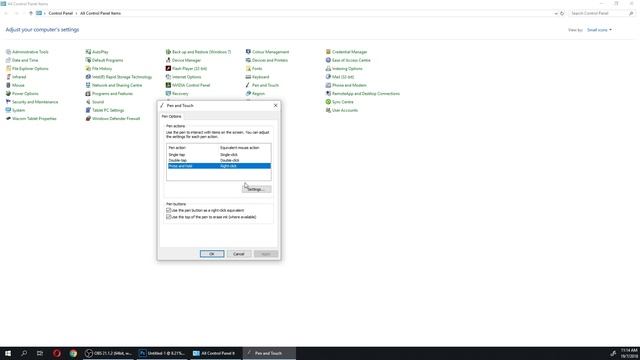
Task: Toggle pen button as right-click equivalent checkbox
Action: (169, 210)
